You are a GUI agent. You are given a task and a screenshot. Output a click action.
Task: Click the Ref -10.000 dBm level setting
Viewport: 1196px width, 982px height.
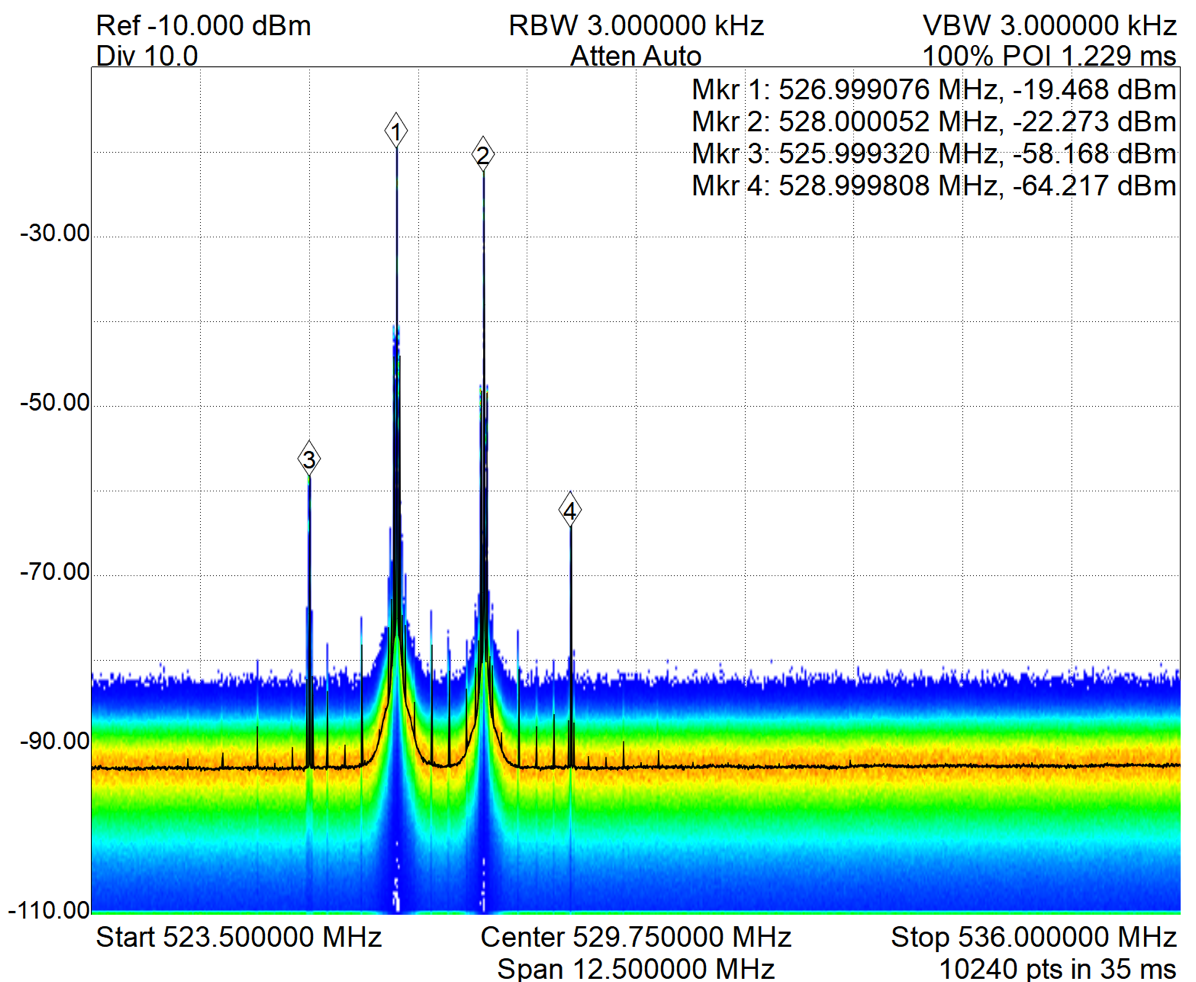[204, 26]
